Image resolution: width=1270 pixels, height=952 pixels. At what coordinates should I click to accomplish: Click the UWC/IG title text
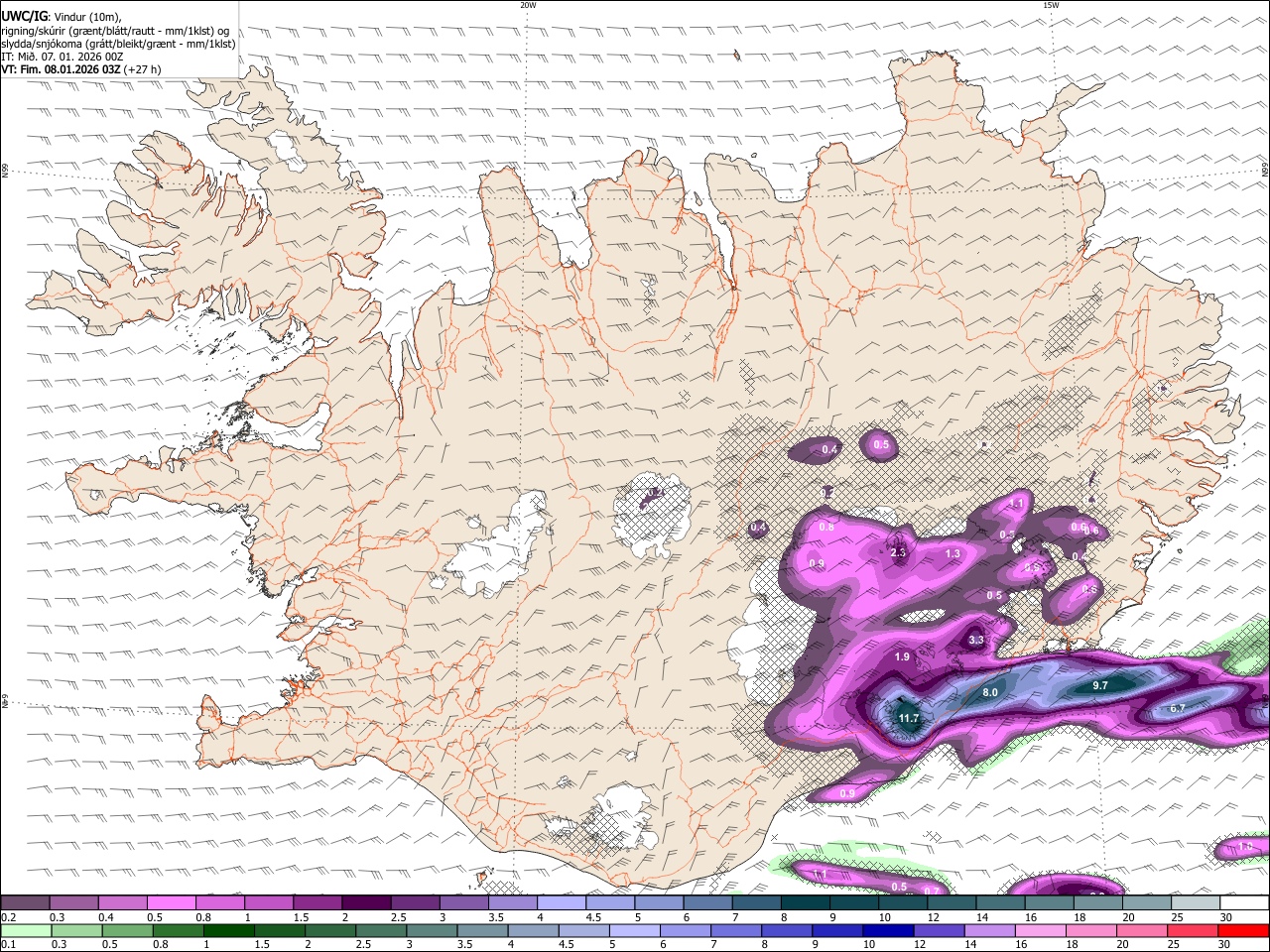23,17
